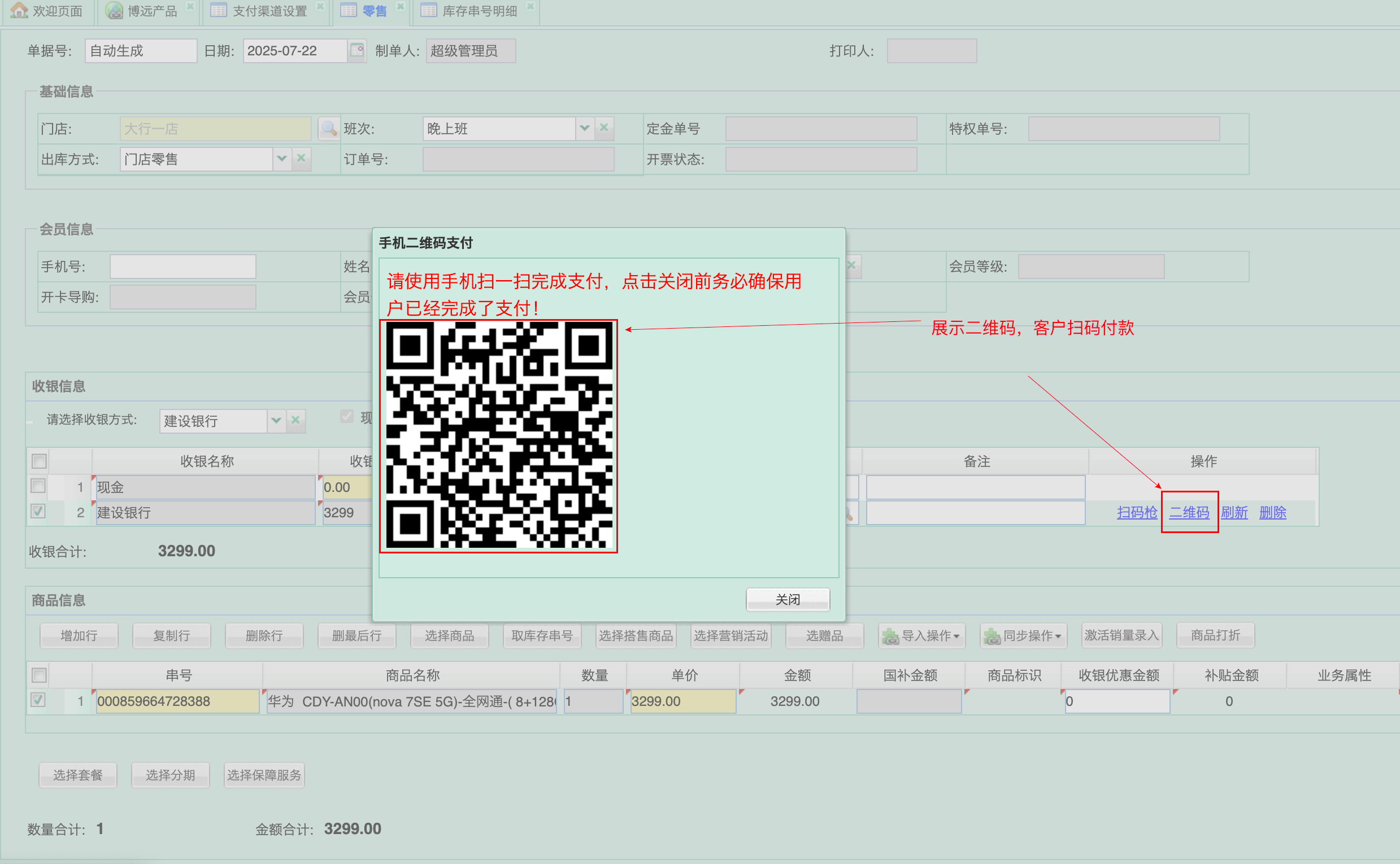The width and height of the screenshot is (1400, 864).
Task: Expand the payment method dropdown arrow
Action: click(x=276, y=420)
